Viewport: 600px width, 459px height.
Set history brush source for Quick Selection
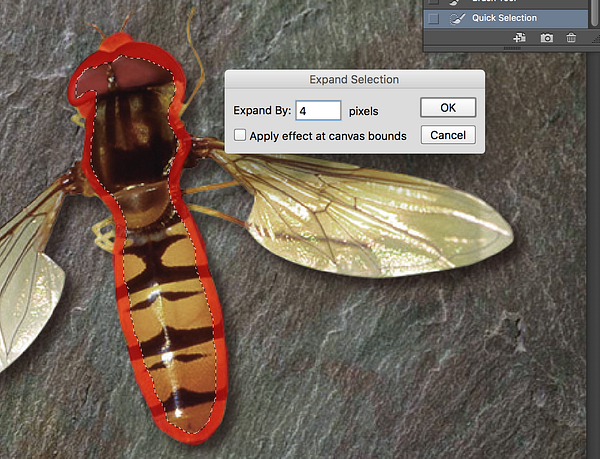click(x=433, y=18)
